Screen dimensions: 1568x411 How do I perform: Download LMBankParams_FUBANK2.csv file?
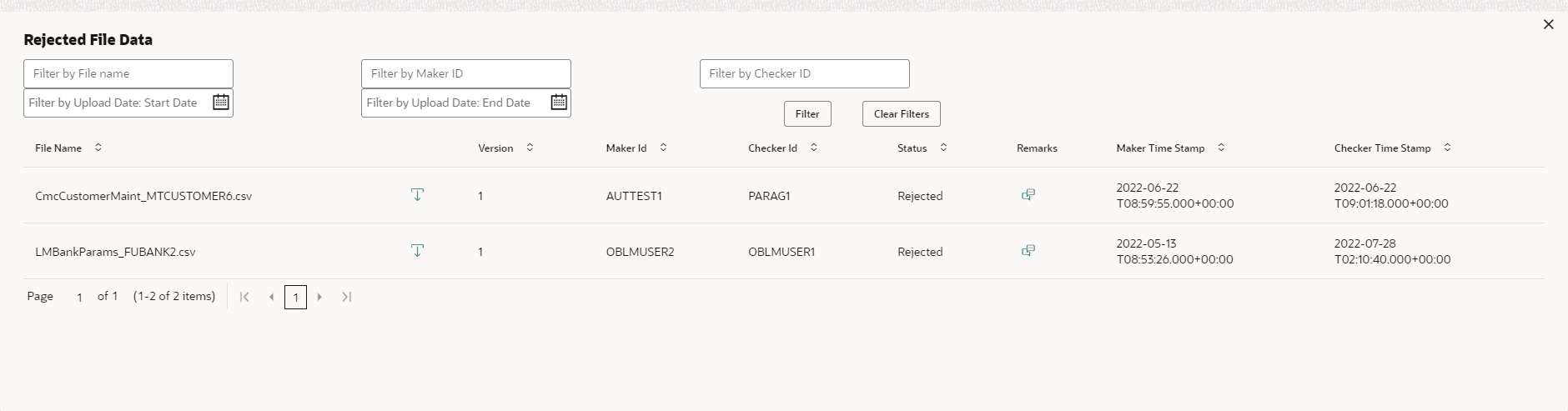(418, 251)
